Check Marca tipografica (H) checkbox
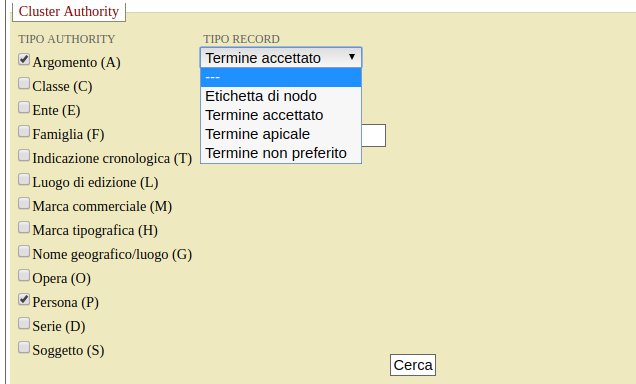This screenshot has height=384, width=636. pos(24,227)
